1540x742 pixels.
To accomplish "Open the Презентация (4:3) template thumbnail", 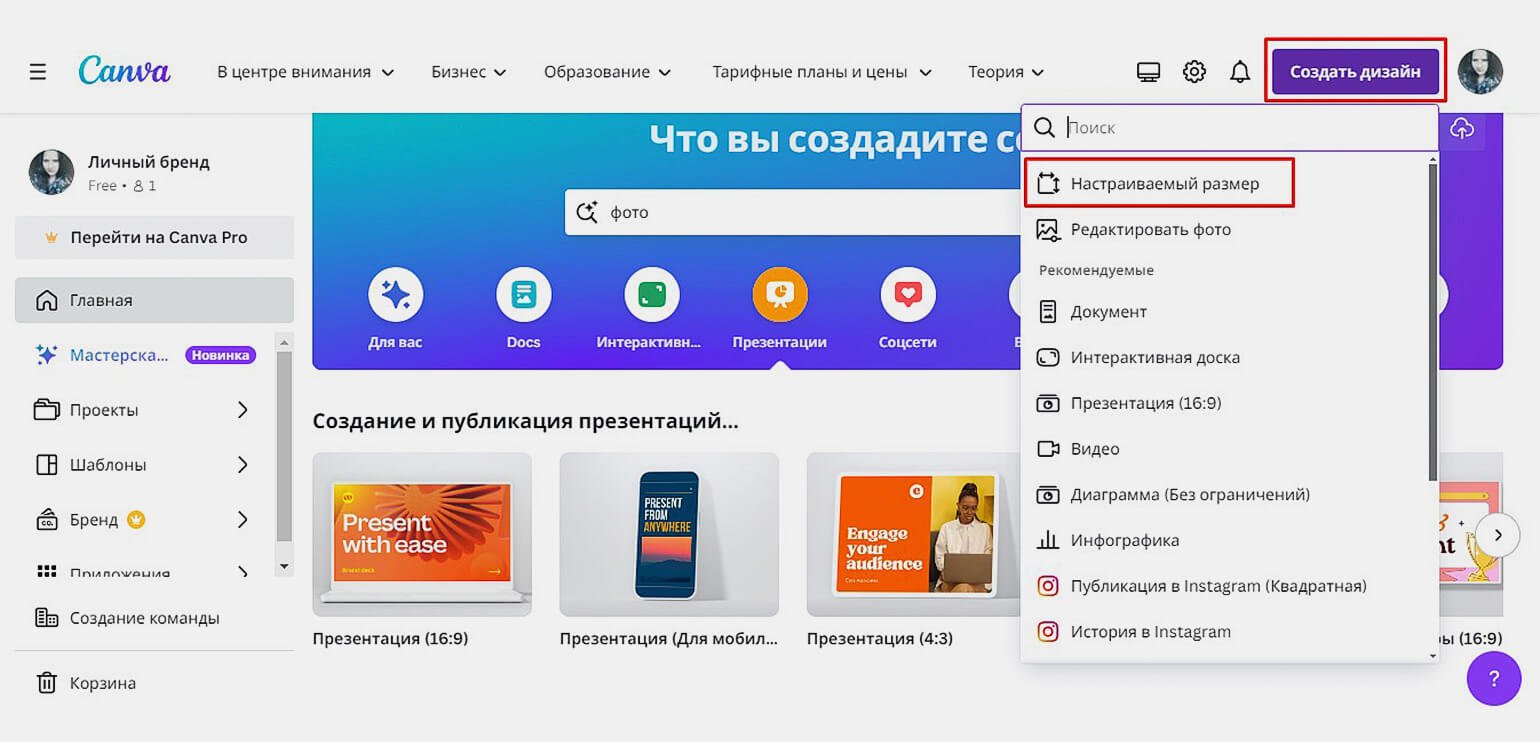I will pyautogui.click(x=913, y=534).
